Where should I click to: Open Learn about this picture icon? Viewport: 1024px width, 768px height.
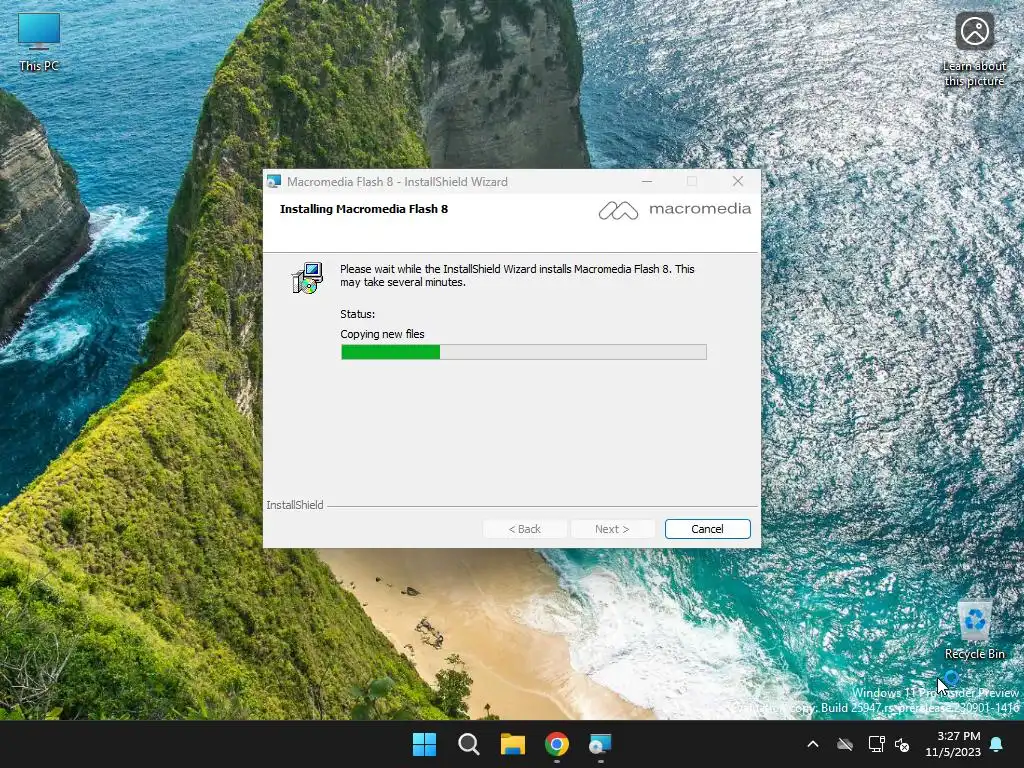tap(974, 49)
